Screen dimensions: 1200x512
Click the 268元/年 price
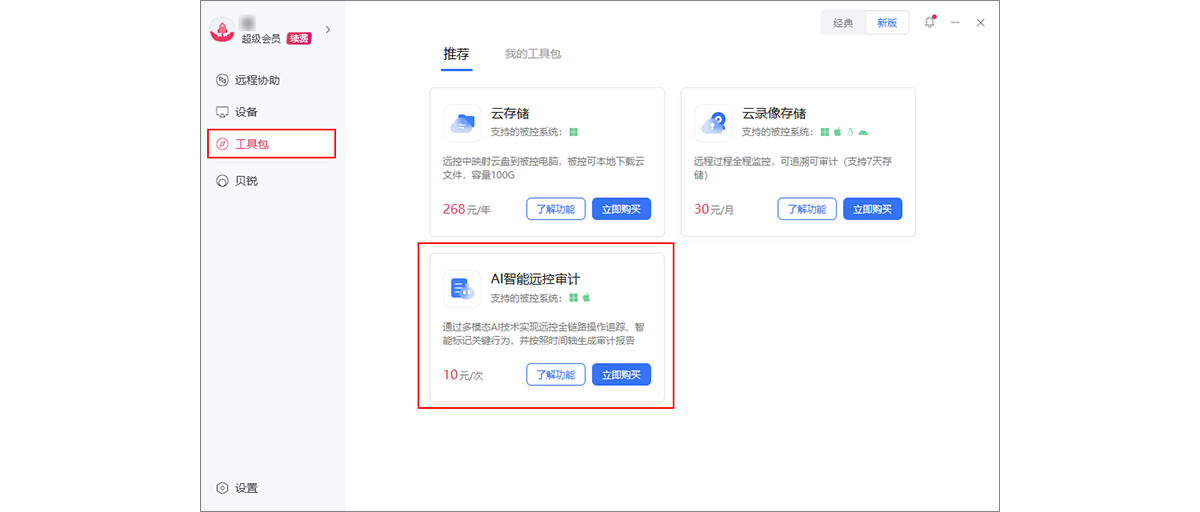tap(466, 209)
